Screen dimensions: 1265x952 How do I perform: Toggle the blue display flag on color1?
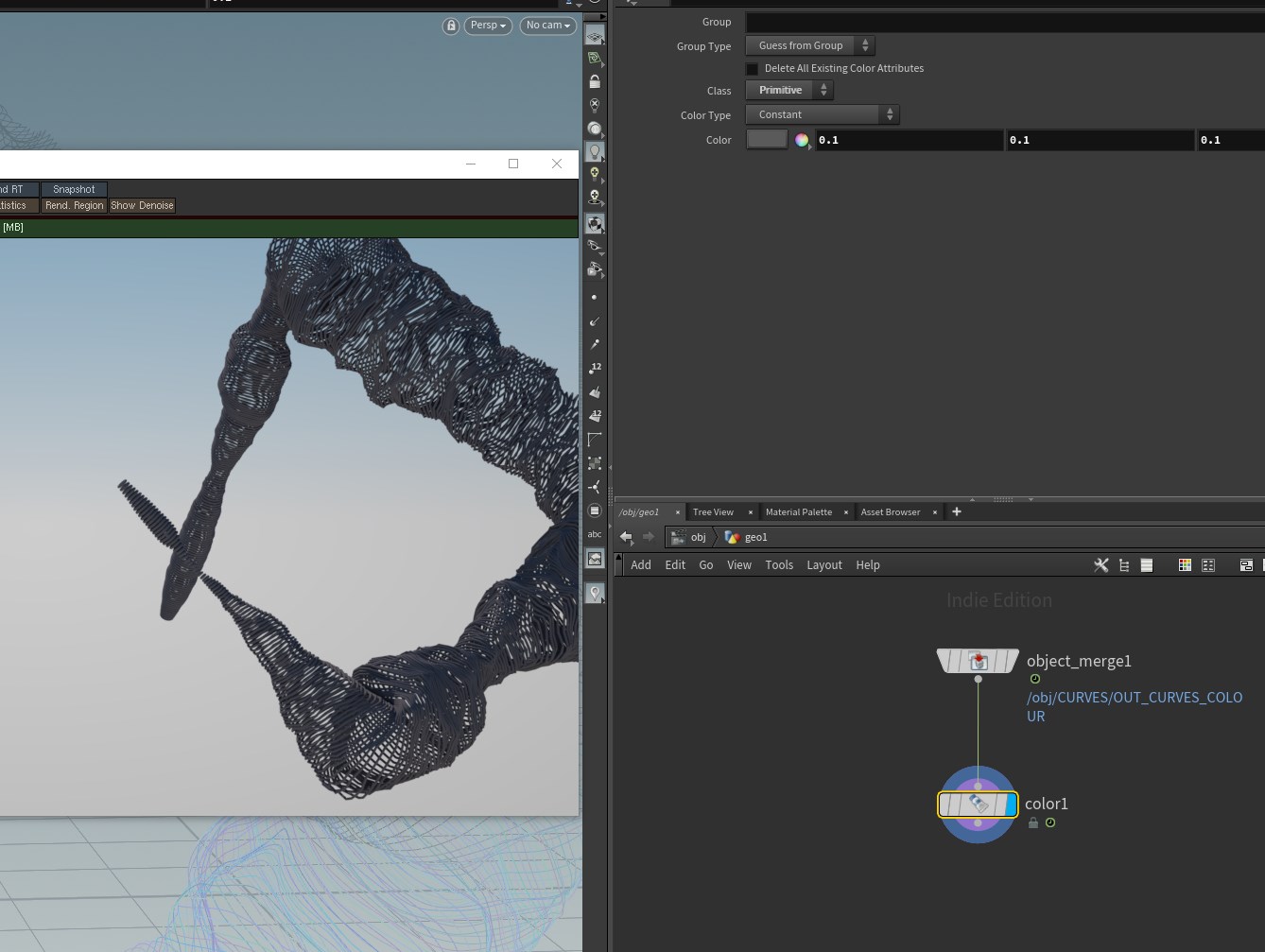[1011, 805]
